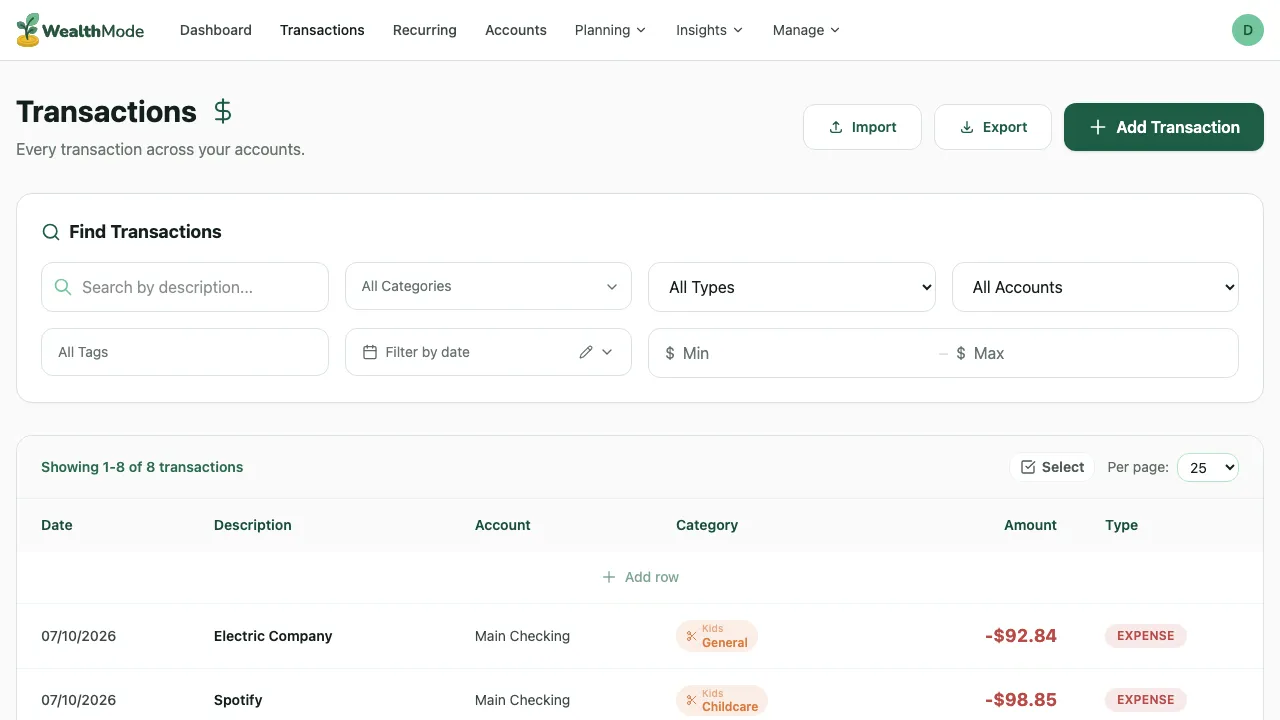Image resolution: width=1280 pixels, height=720 pixels.
Task: Click EXPENSE badge in Spotify row
Action: [1146, 700]
